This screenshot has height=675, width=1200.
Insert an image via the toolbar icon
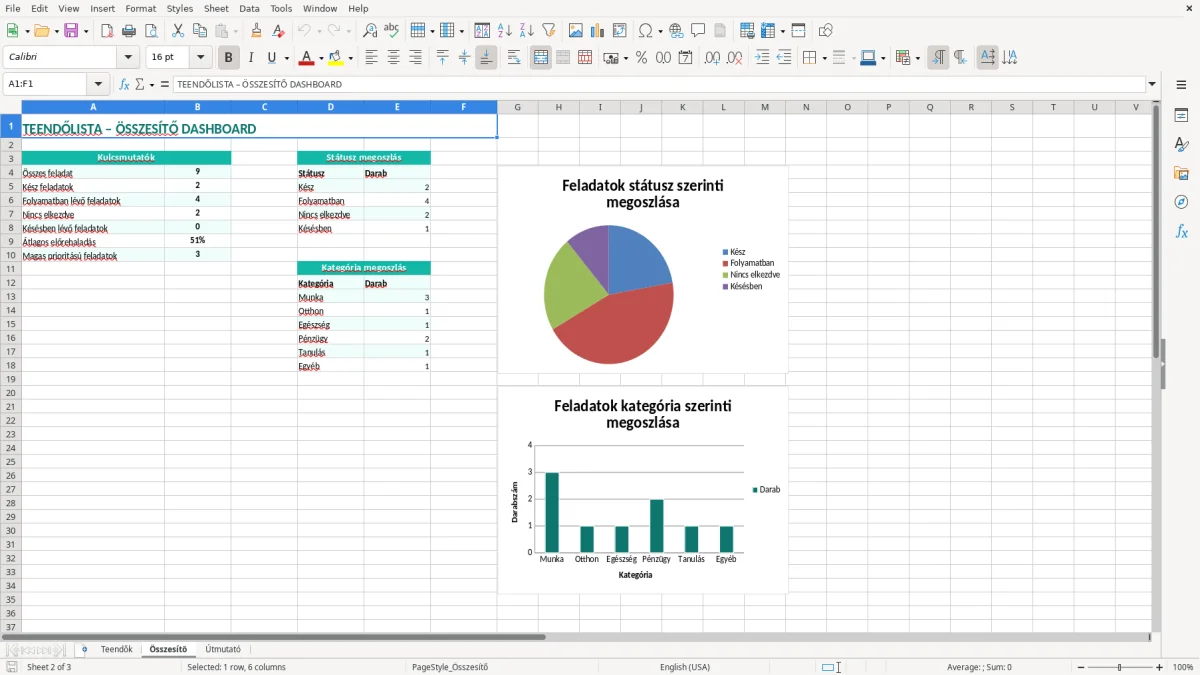click(576, 31)
